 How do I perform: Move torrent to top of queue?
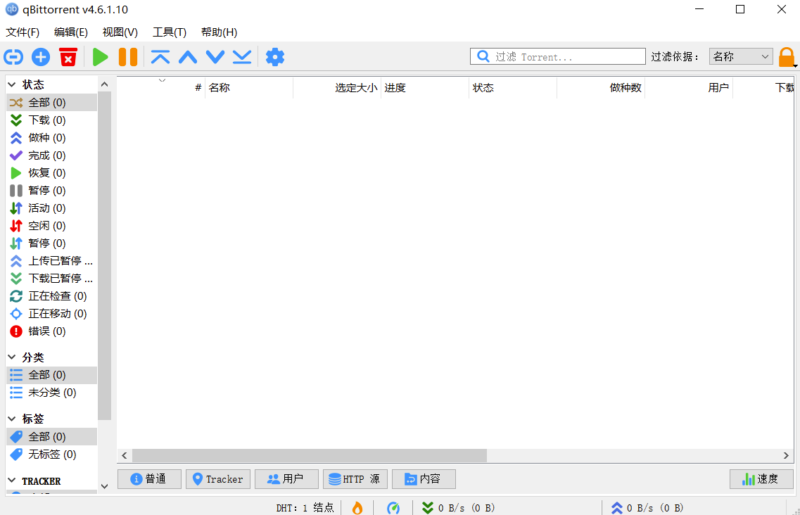[x=160, y=57]
